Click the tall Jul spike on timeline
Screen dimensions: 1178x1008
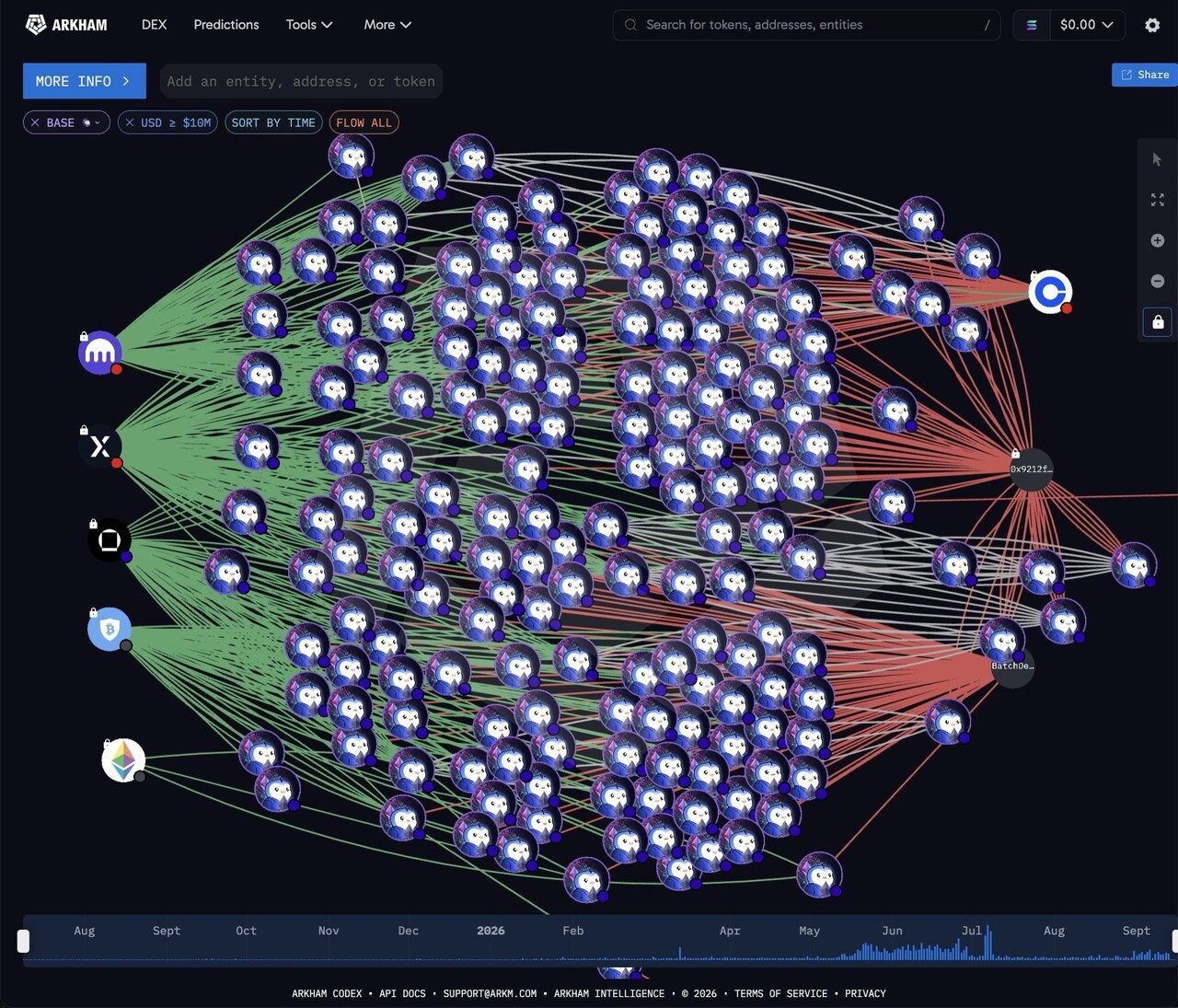988,943
